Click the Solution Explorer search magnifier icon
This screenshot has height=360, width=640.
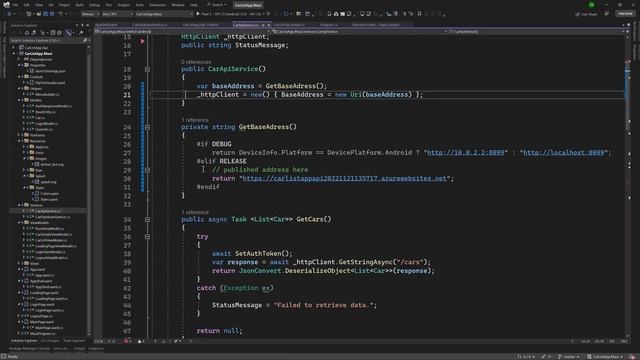(x=85, y=40)
